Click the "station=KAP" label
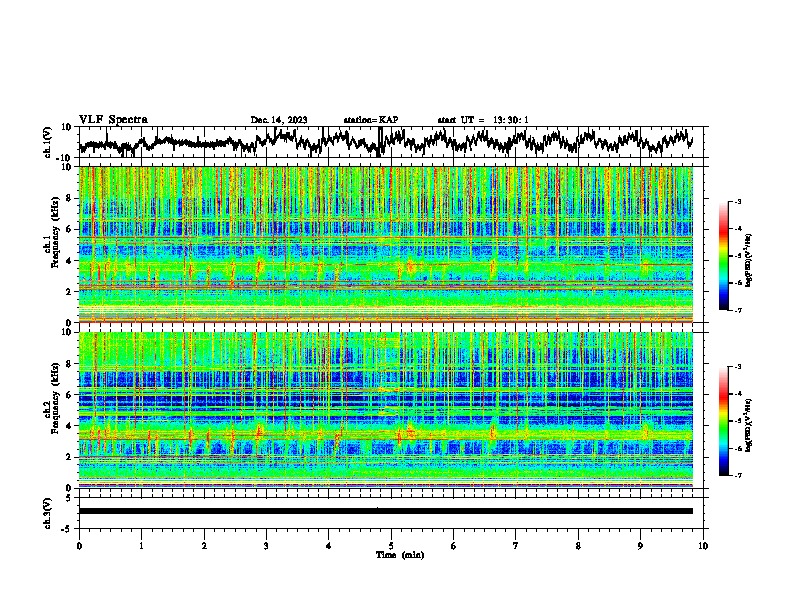Image resolution: width=792 pixels, height=612 pixels. [x=371, y=120]
